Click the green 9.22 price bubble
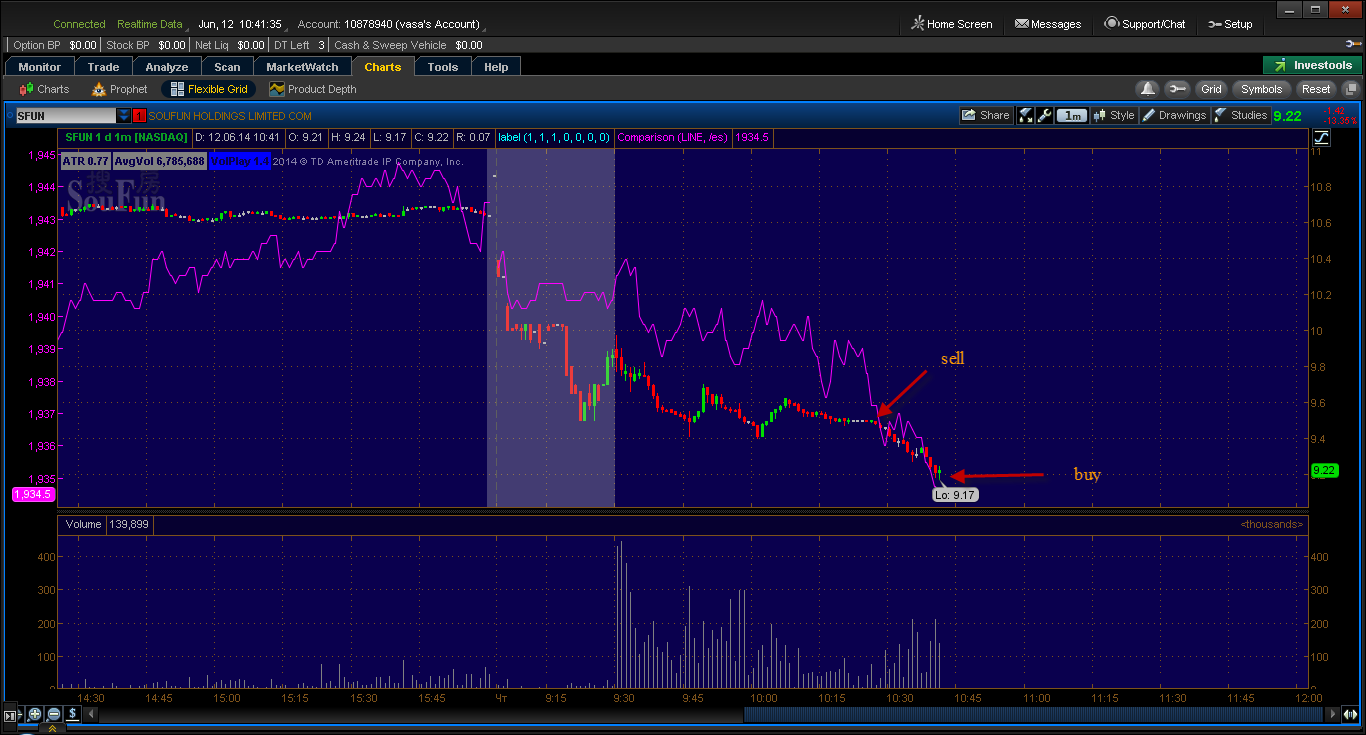 1325,470
